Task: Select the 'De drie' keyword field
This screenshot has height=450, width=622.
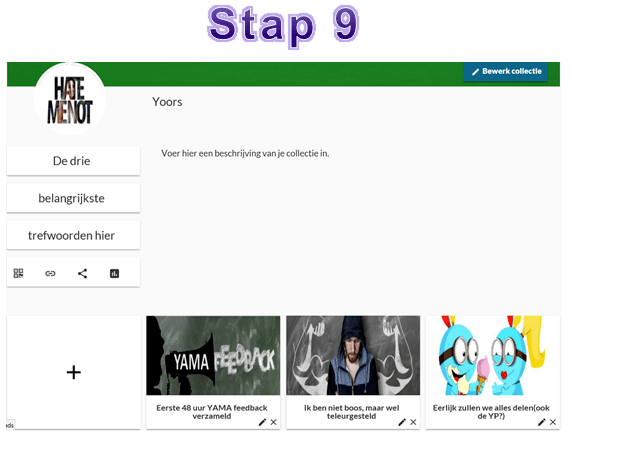Action: pos(73,161)
